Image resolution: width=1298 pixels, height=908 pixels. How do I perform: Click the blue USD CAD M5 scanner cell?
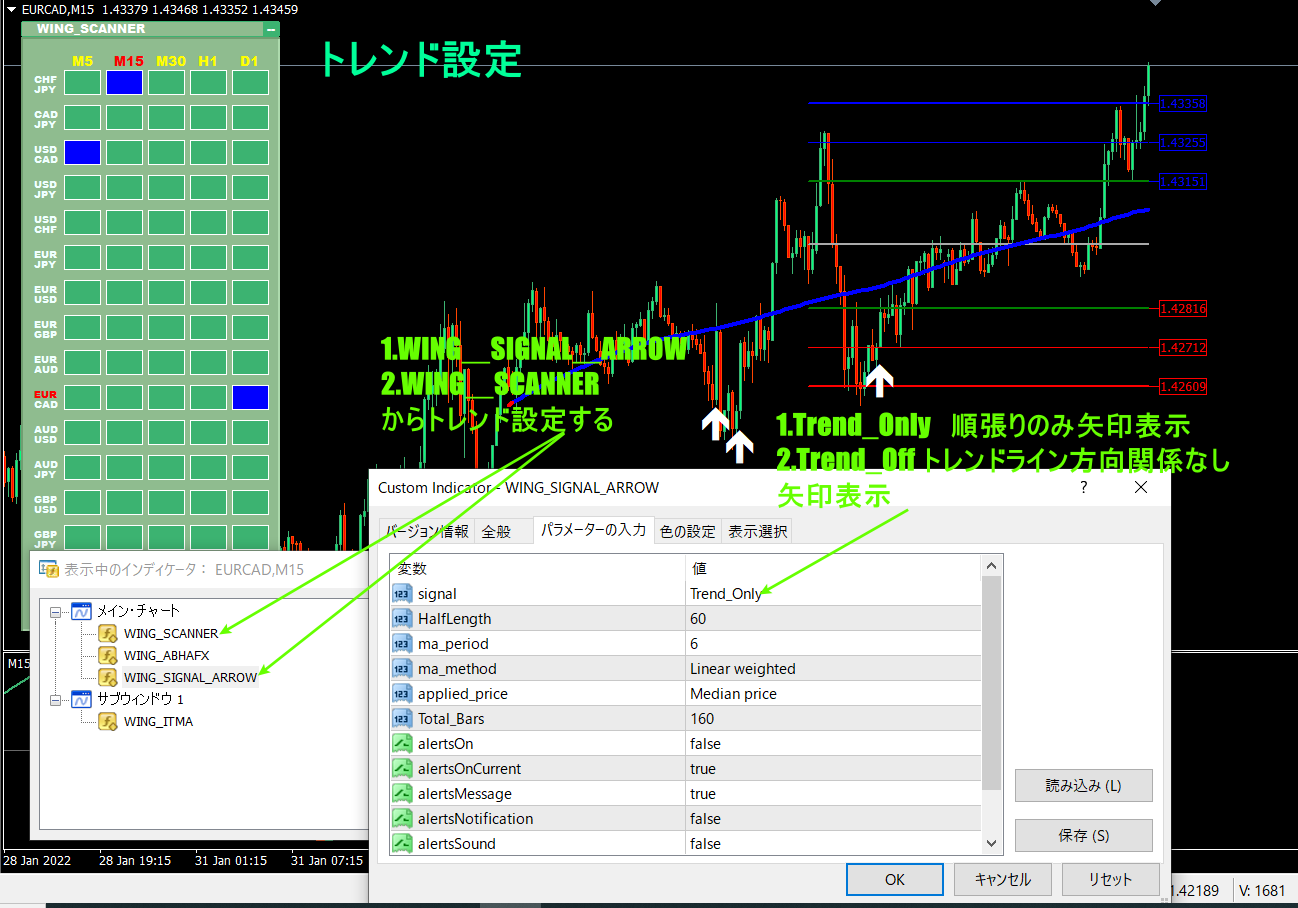click(x=83, y=152)
